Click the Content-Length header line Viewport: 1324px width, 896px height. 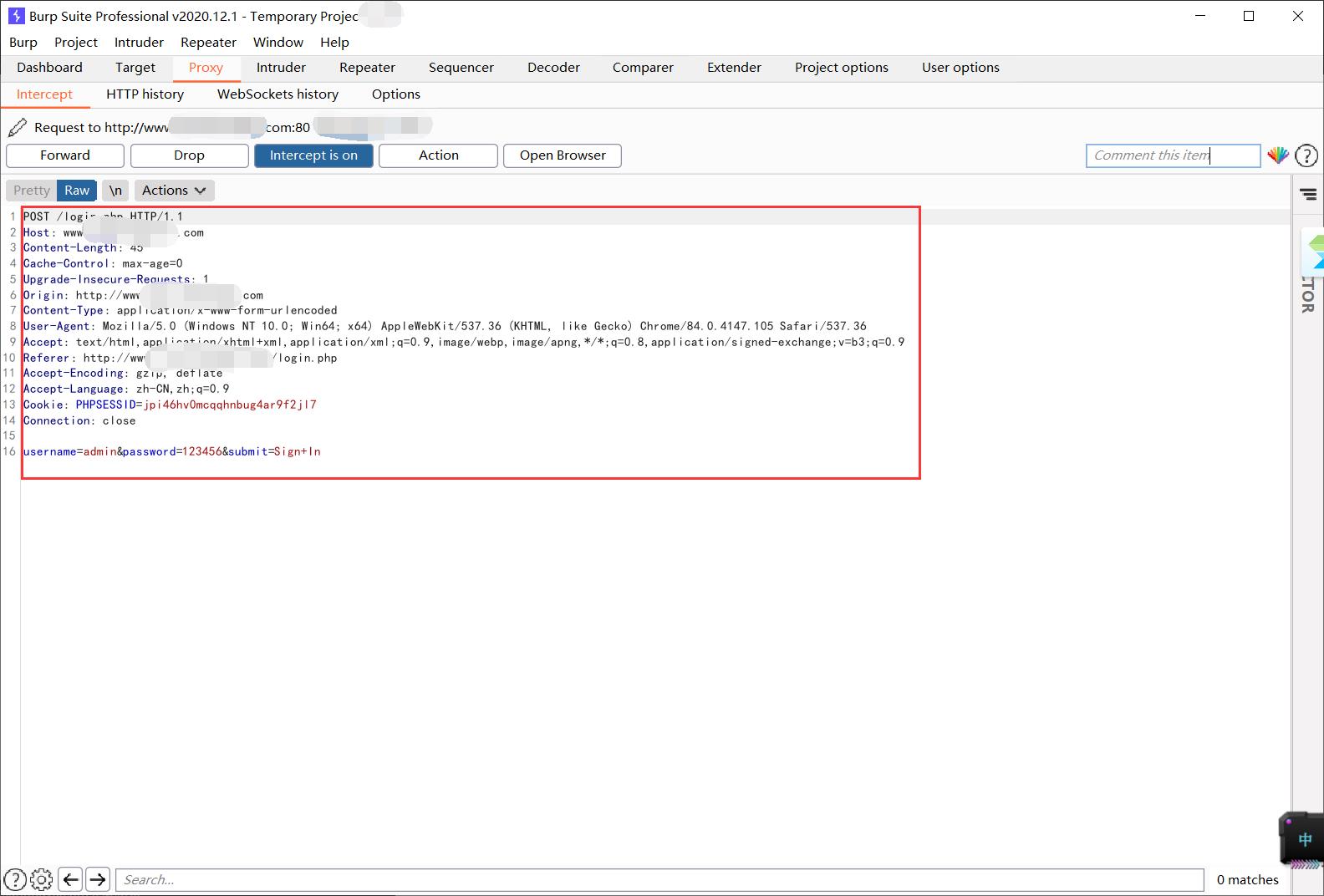[83, 247]
